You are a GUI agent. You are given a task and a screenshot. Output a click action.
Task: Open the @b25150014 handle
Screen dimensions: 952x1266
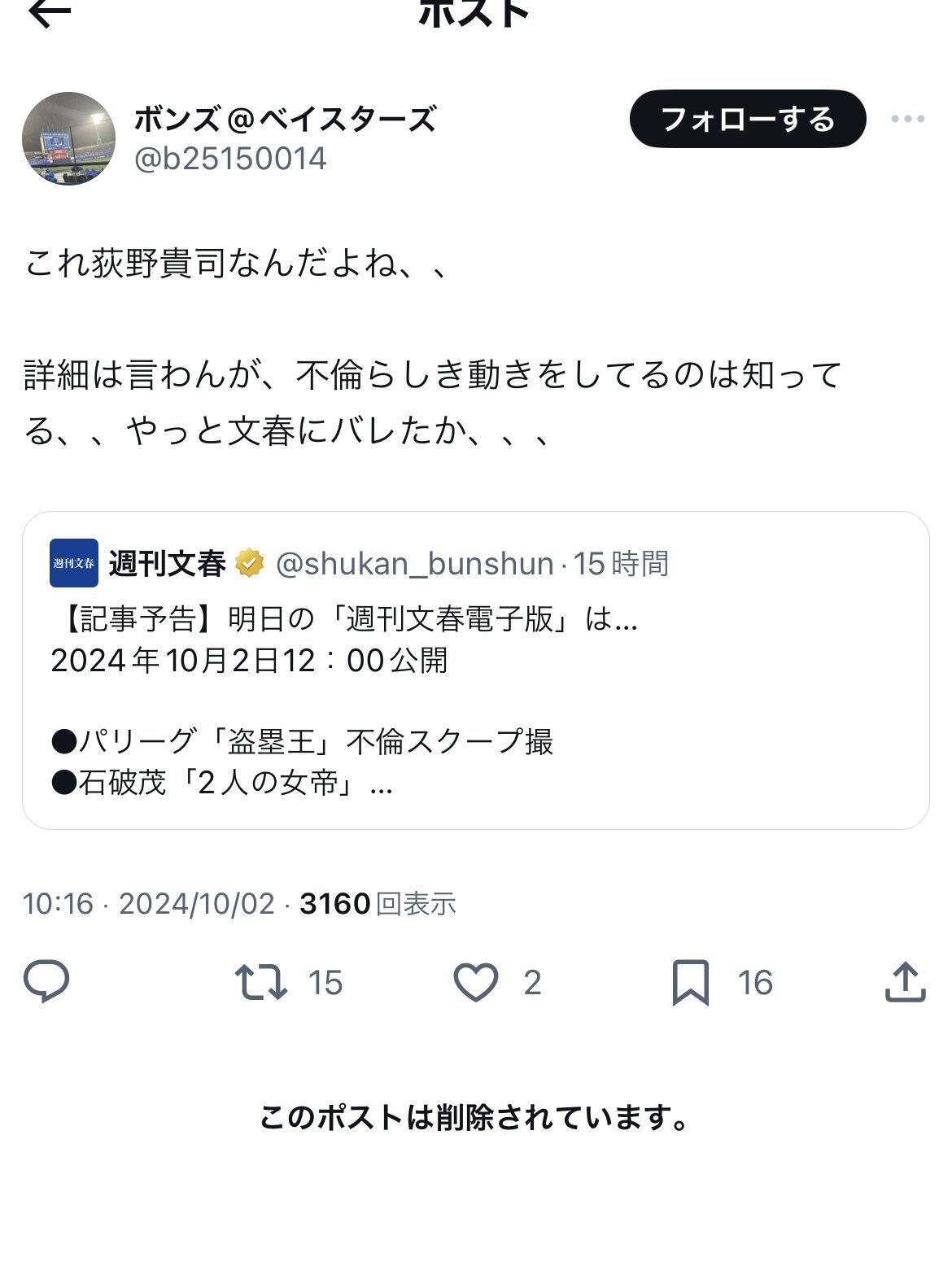pos(230,159)
